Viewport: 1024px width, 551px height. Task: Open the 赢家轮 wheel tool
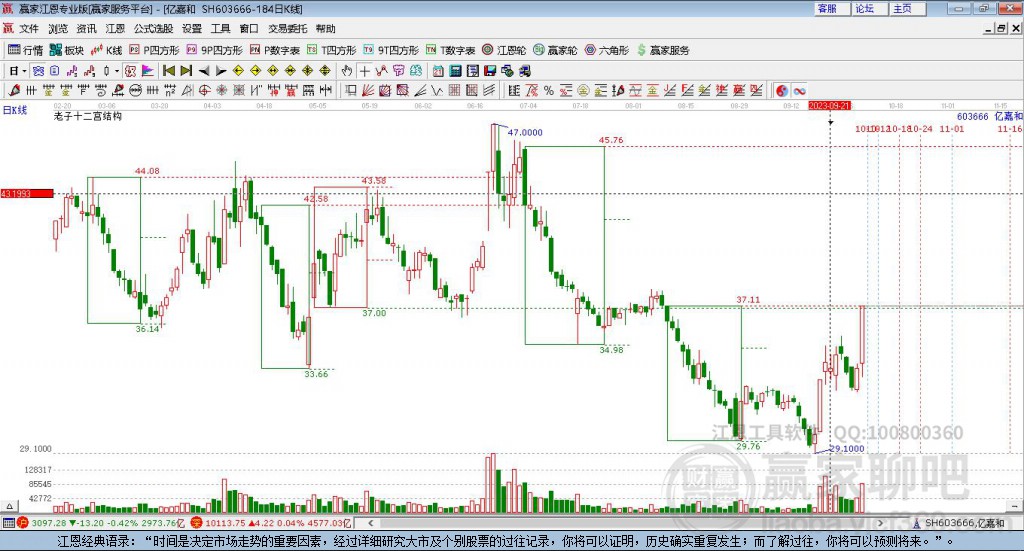click(555, 50)
